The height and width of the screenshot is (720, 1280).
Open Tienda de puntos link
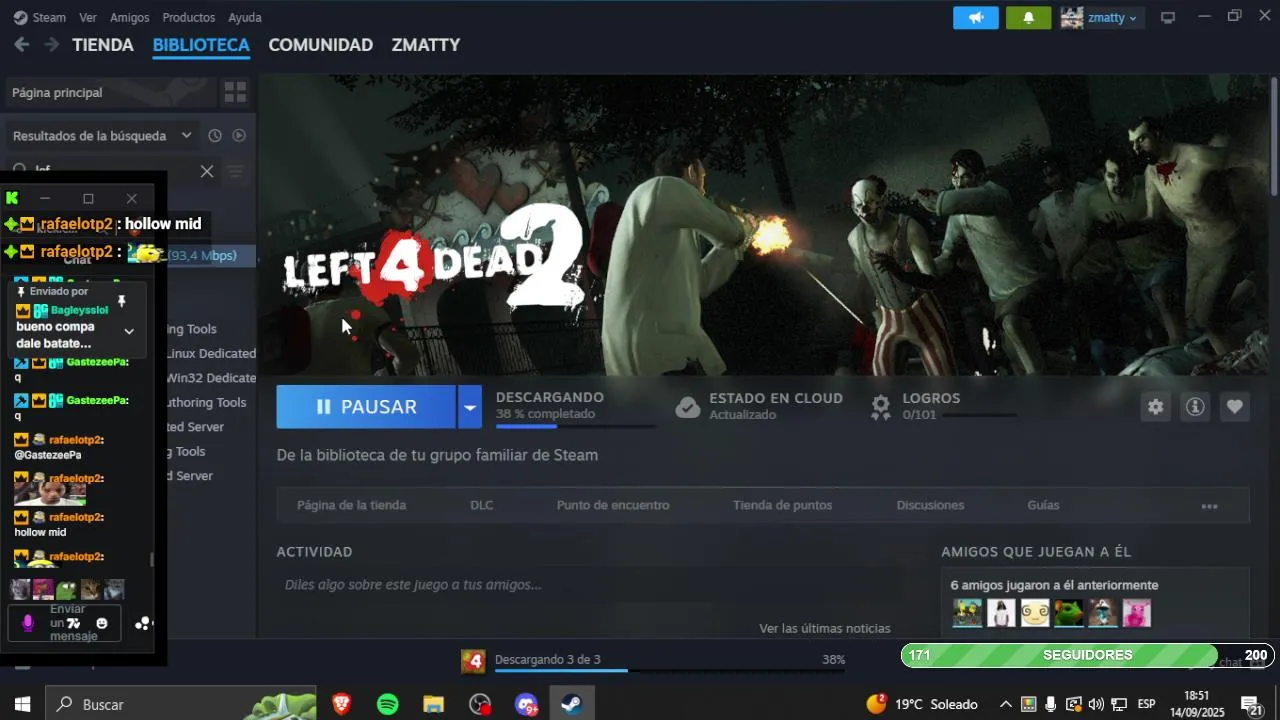tap(782, 505)
